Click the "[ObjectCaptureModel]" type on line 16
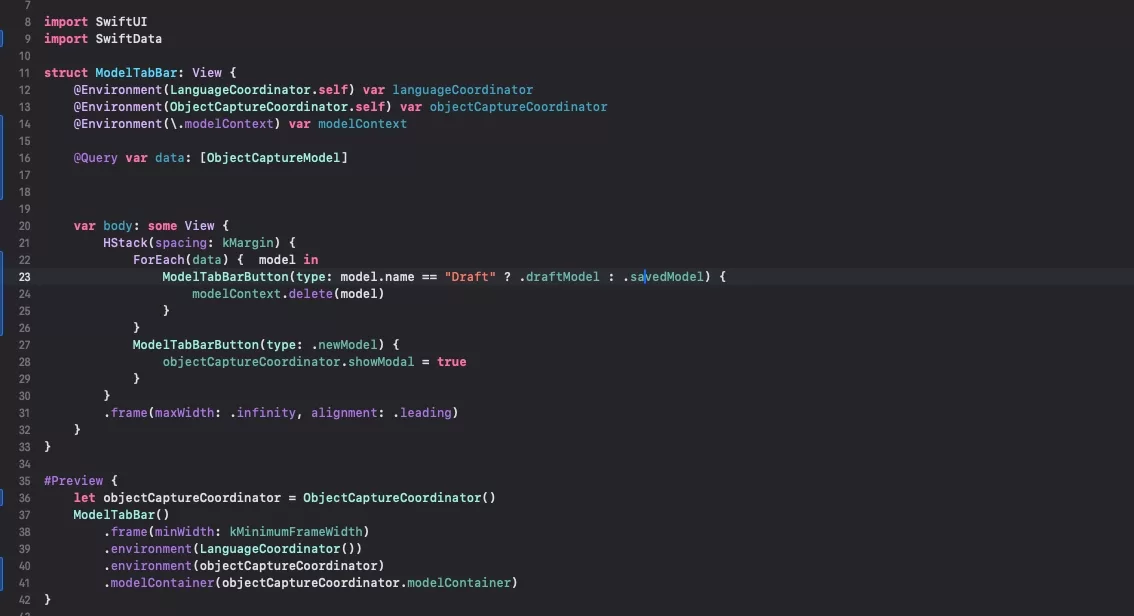Viewport: 1134px width, 616px height. 273,158
